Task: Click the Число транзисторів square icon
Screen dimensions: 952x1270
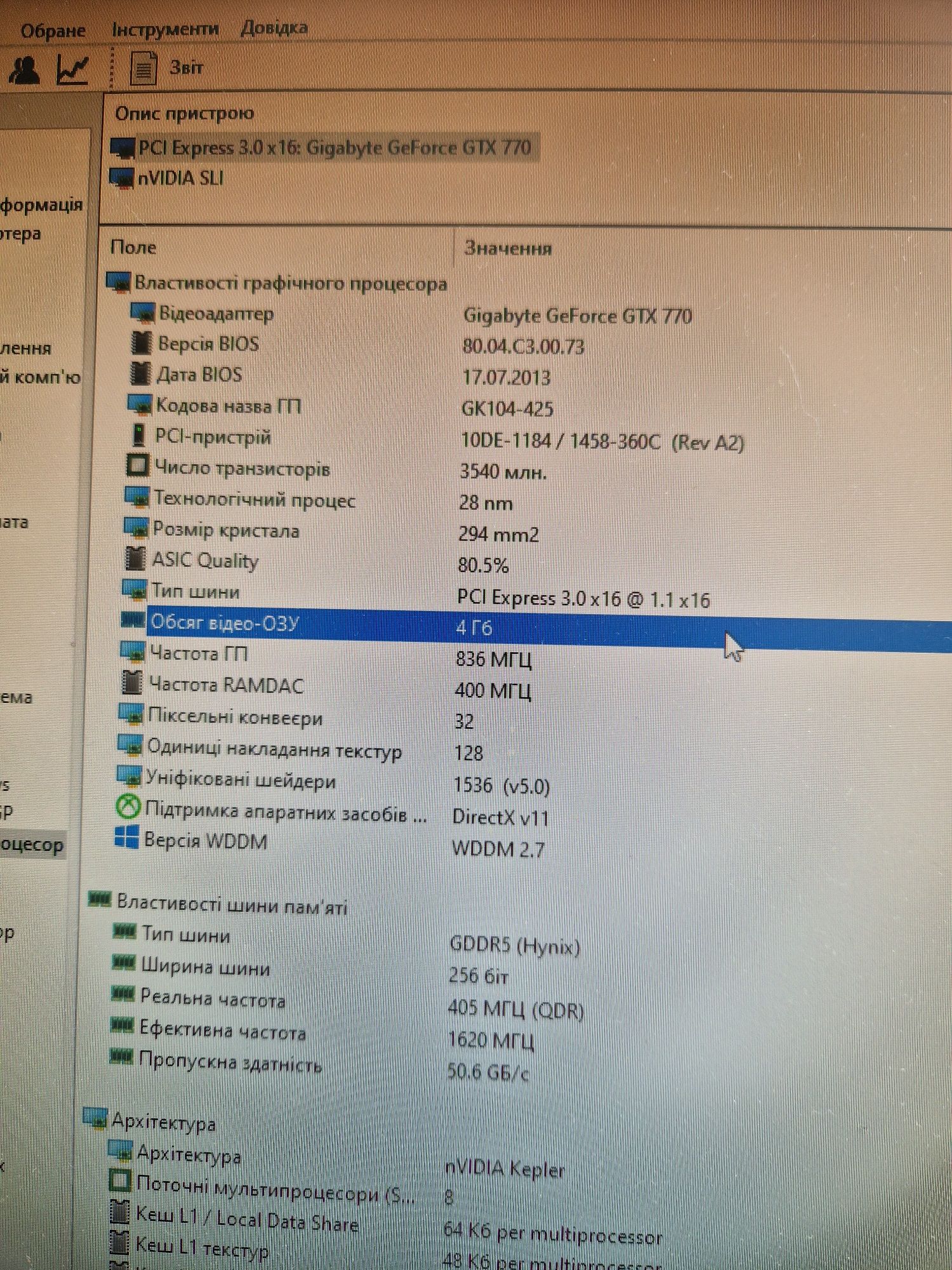Action: click(x=138, y=466)
